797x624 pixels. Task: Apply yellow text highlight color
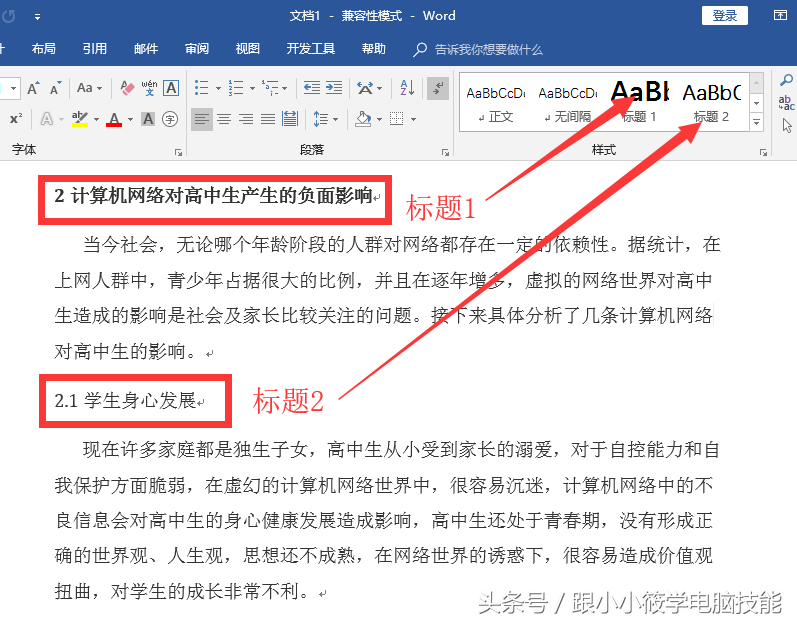point(80,119)
